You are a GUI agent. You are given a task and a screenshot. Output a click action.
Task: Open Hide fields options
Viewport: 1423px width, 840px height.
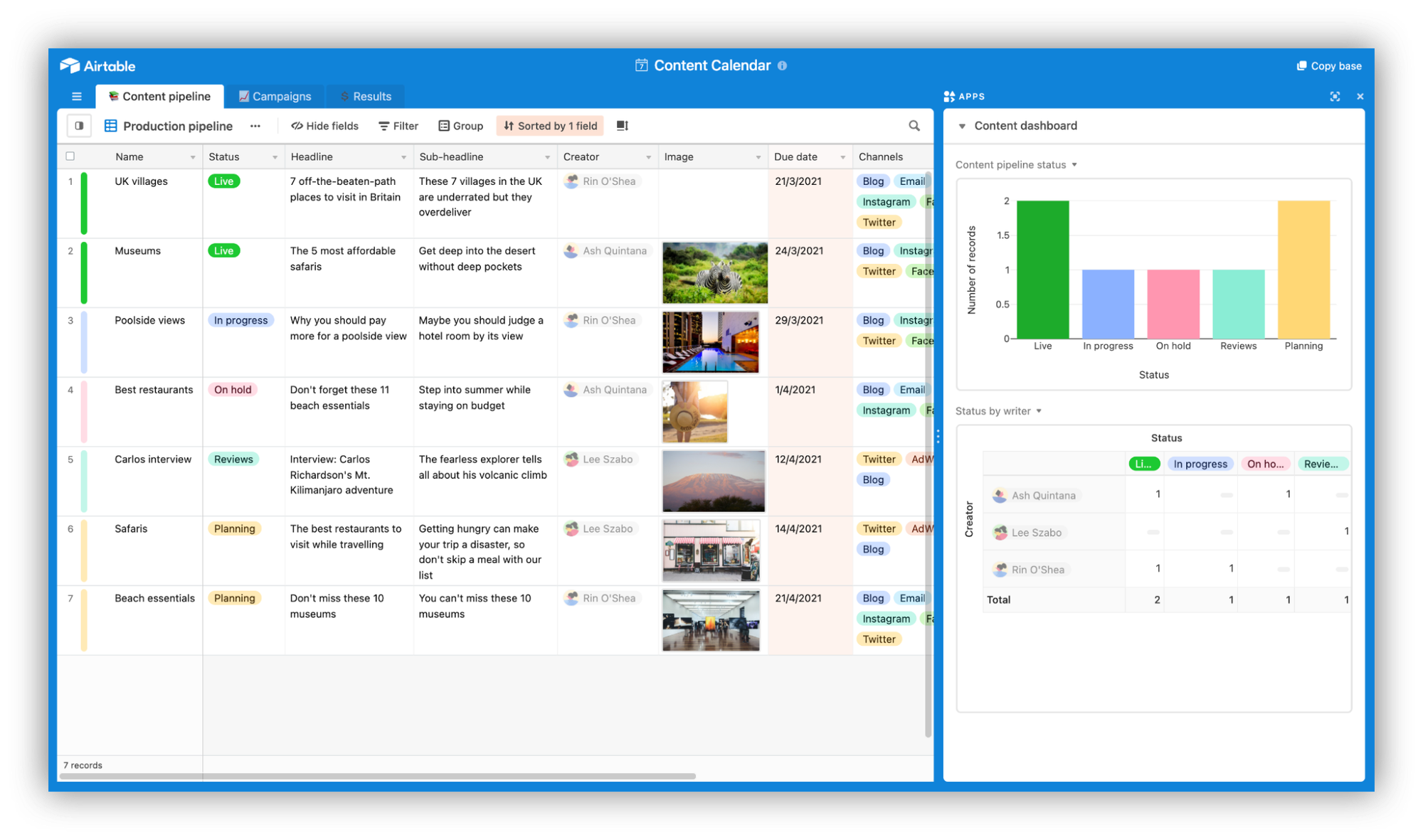[324, 126]
